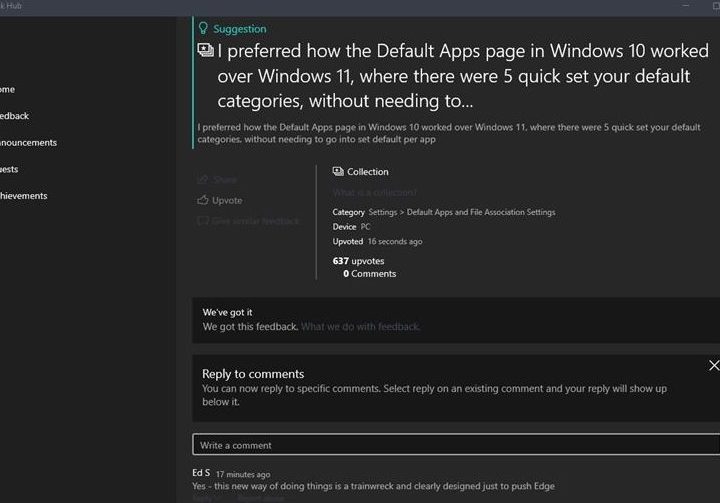Open Achievements in the sidebar
The width and height of the screenshot is (720, 503).
[x=23, y=196]
